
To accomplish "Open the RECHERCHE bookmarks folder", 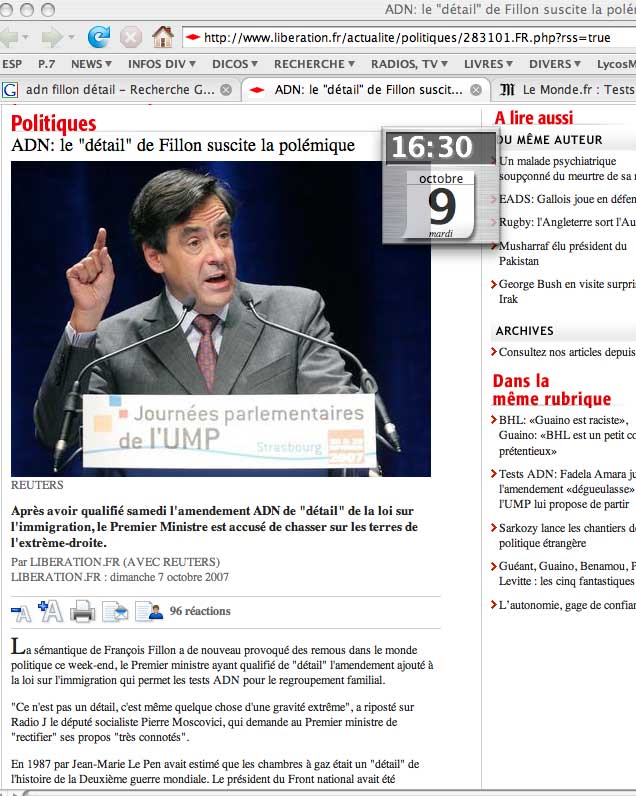I will 314,64.
